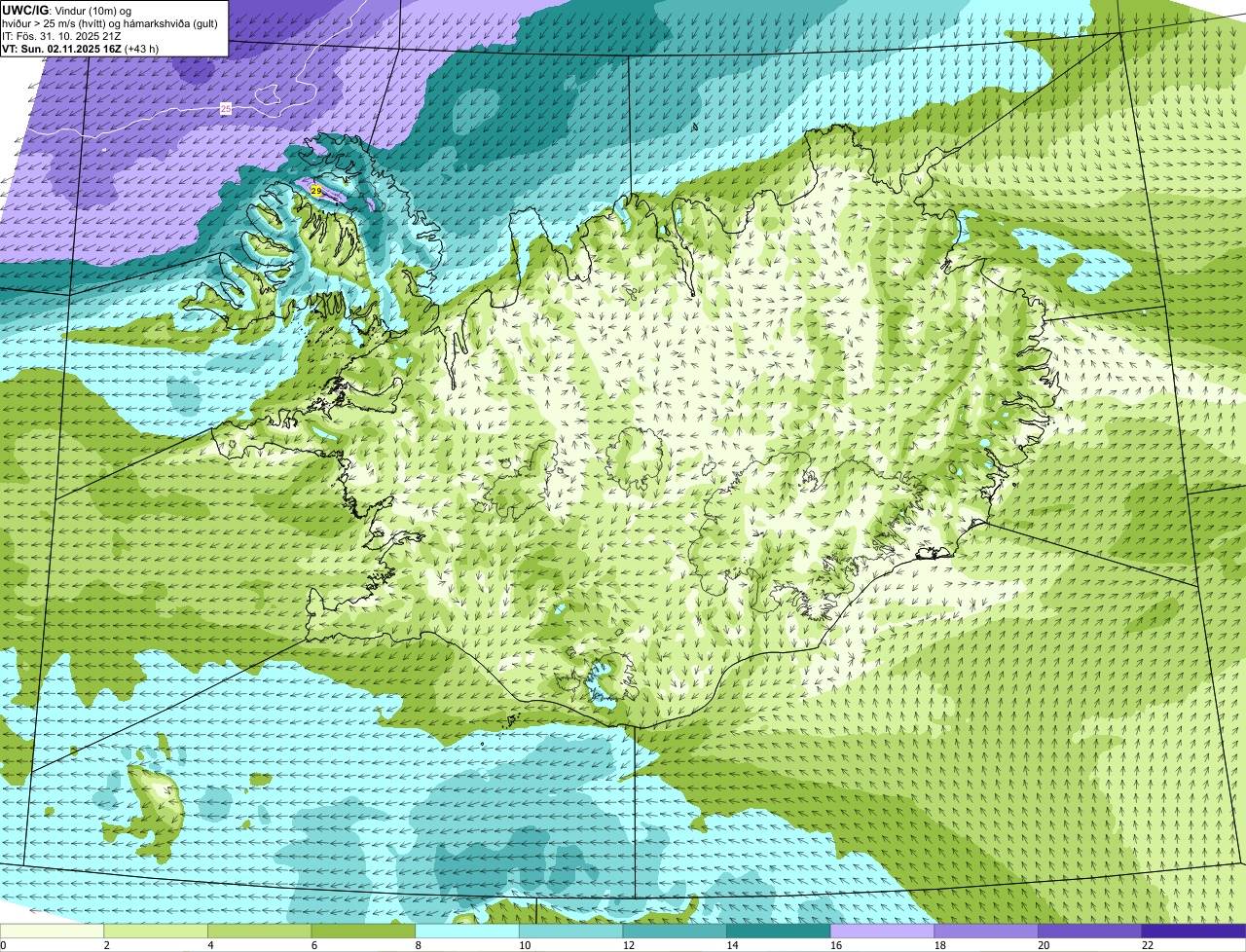
Task: Click the '4' colorbar scale label
Action: (210, 945)
